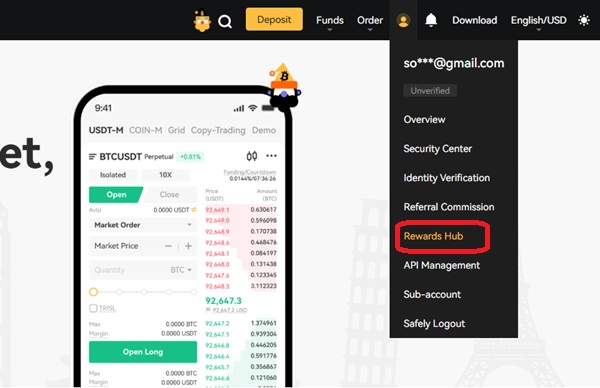Open the English/USD language selector
This screenshot has height=388, width=600.
(x=538, y=20)
